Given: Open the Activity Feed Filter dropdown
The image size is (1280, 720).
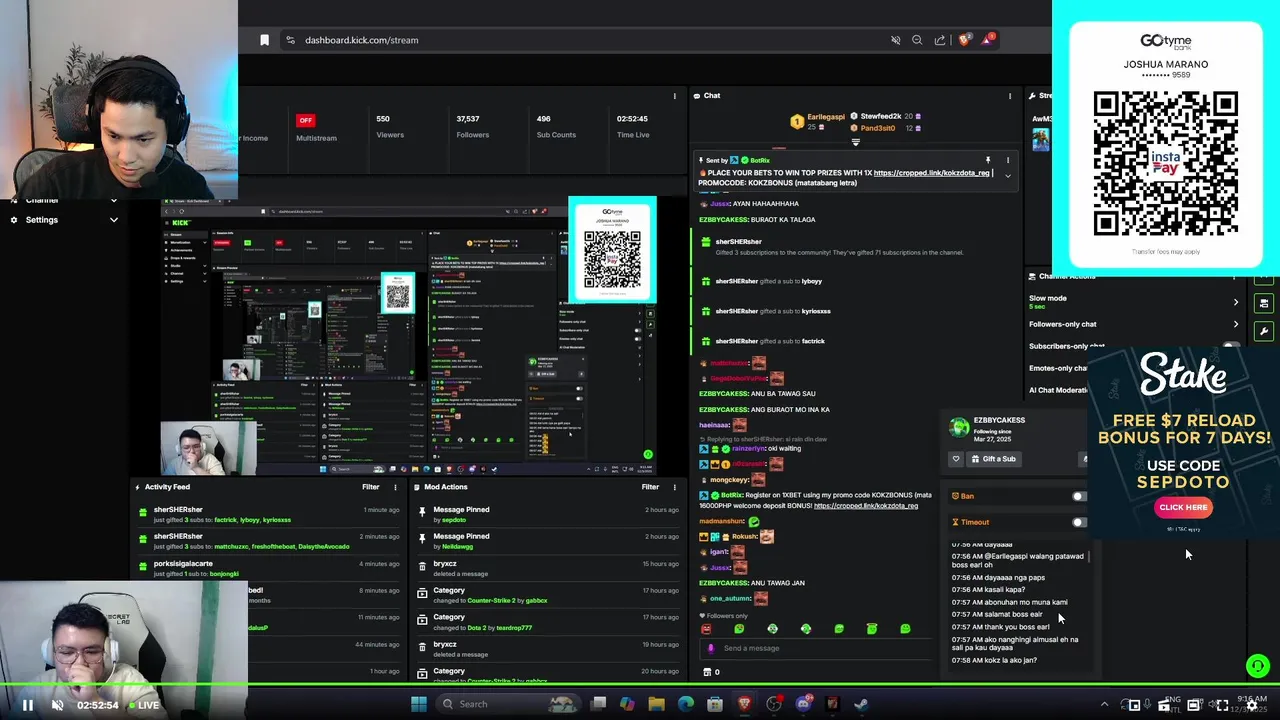Looking at the screenshot, I should coord(370,487).
